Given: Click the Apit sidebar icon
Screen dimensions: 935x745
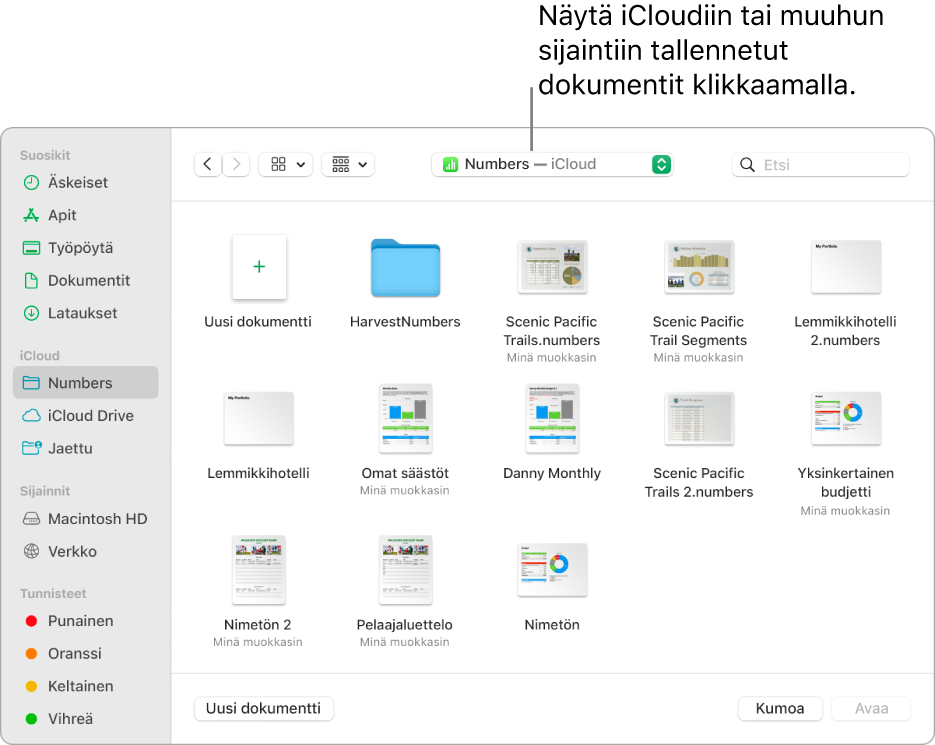Looking at the screenshot, I should point(31,215).
